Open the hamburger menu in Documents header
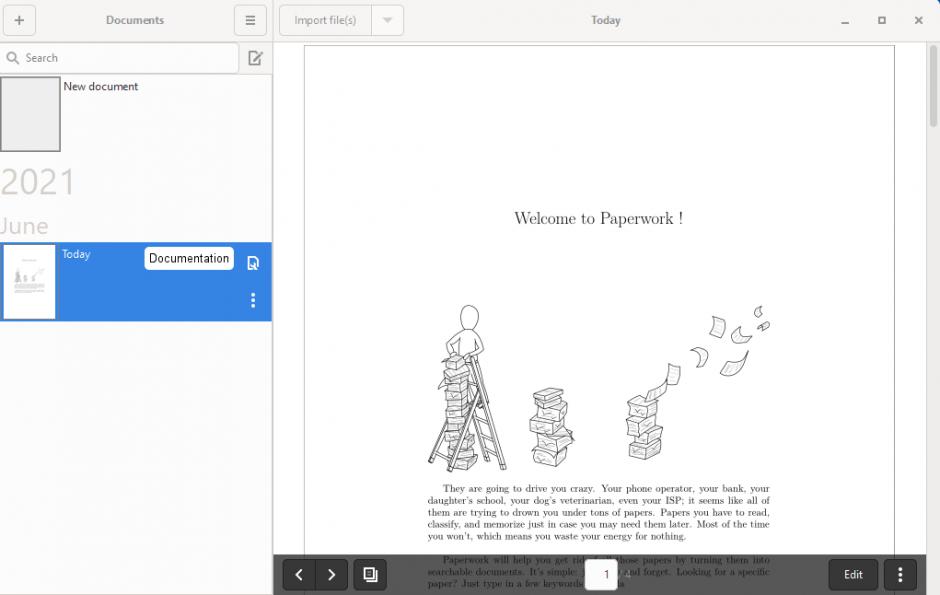The width and height of the screenshot is (940, 595). point(250,20)
